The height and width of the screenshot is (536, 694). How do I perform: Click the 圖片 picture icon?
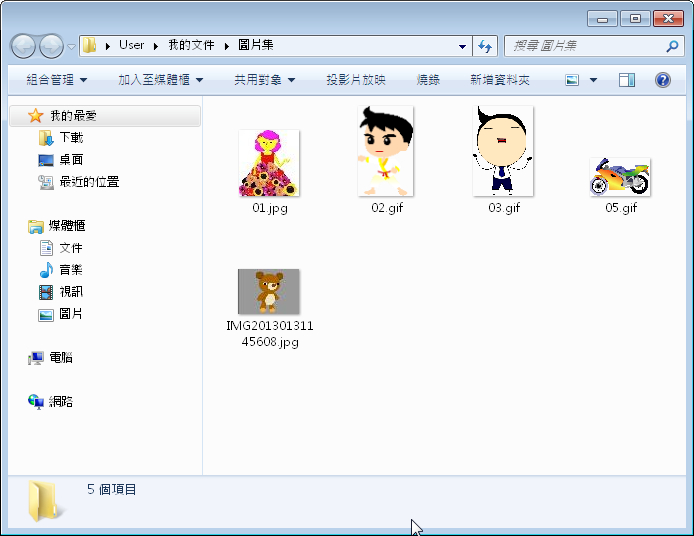pos(46,315)
